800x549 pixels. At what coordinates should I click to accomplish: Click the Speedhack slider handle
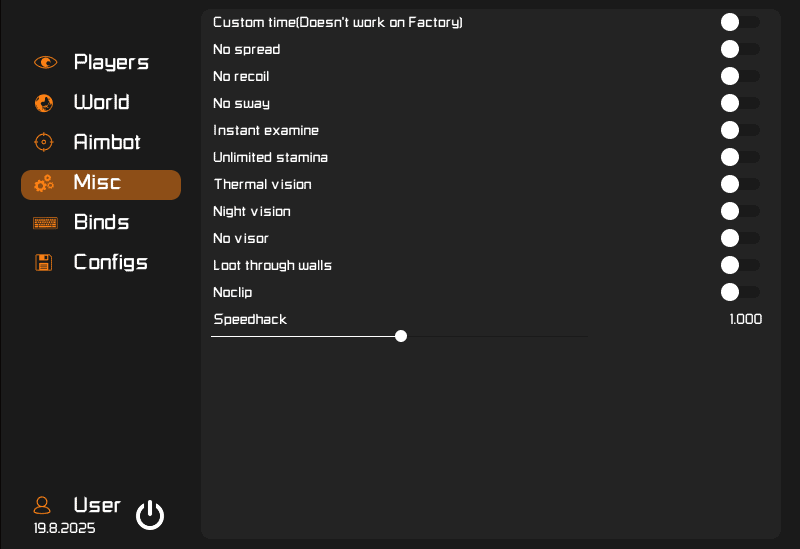[401, 336]
